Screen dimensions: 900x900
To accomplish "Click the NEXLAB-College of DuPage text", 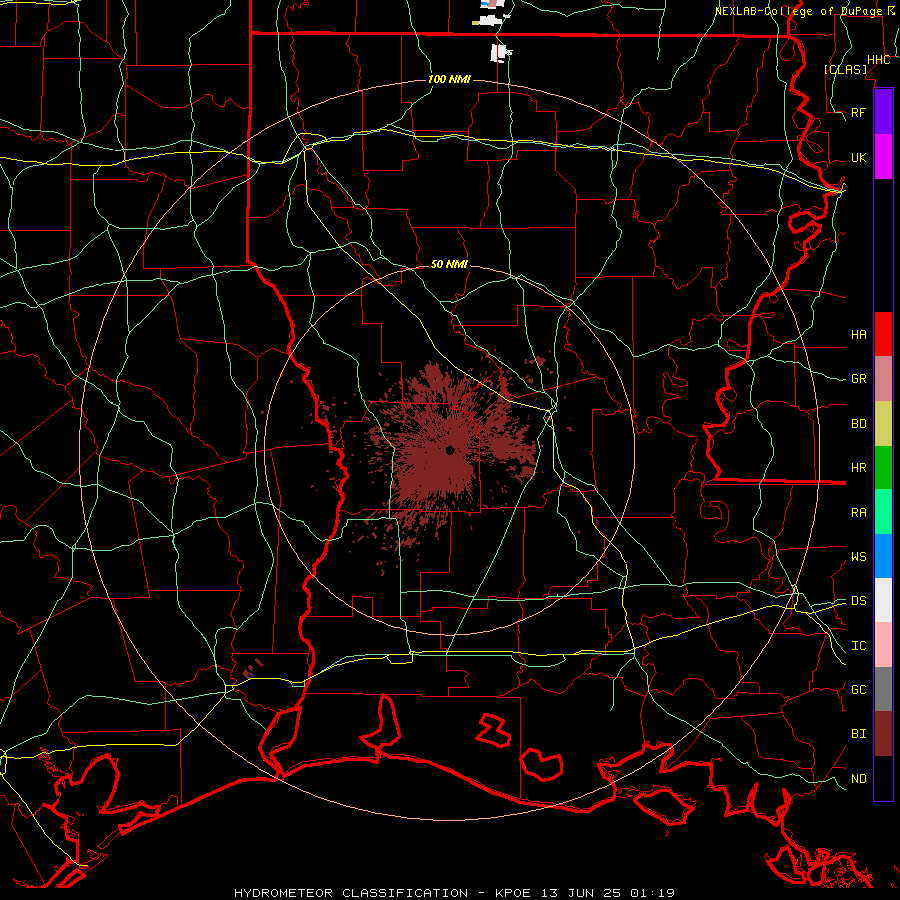I will click(798, 11).
